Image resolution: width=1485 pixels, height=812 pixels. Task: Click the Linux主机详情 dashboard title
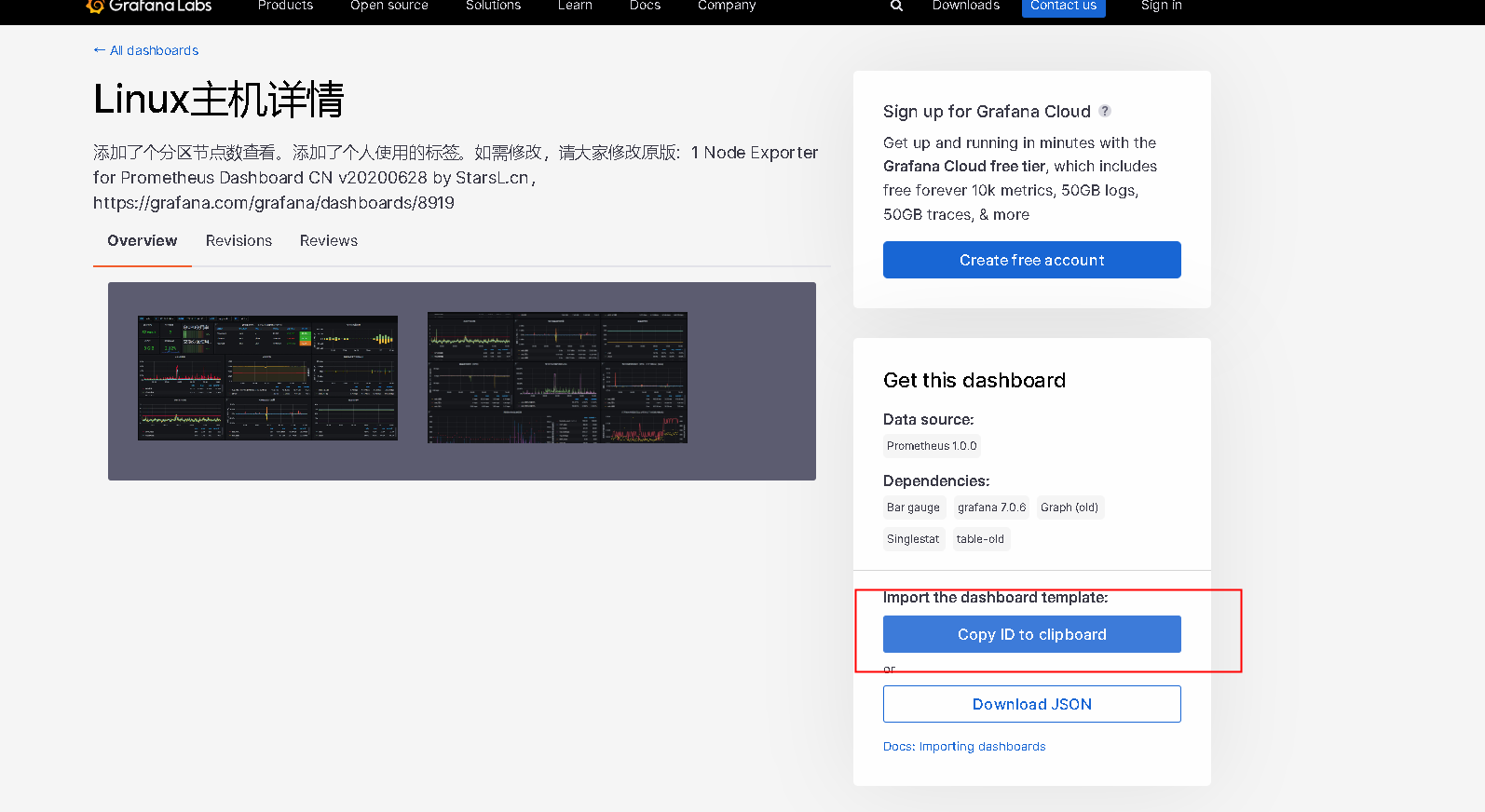[x=219, y=100]
